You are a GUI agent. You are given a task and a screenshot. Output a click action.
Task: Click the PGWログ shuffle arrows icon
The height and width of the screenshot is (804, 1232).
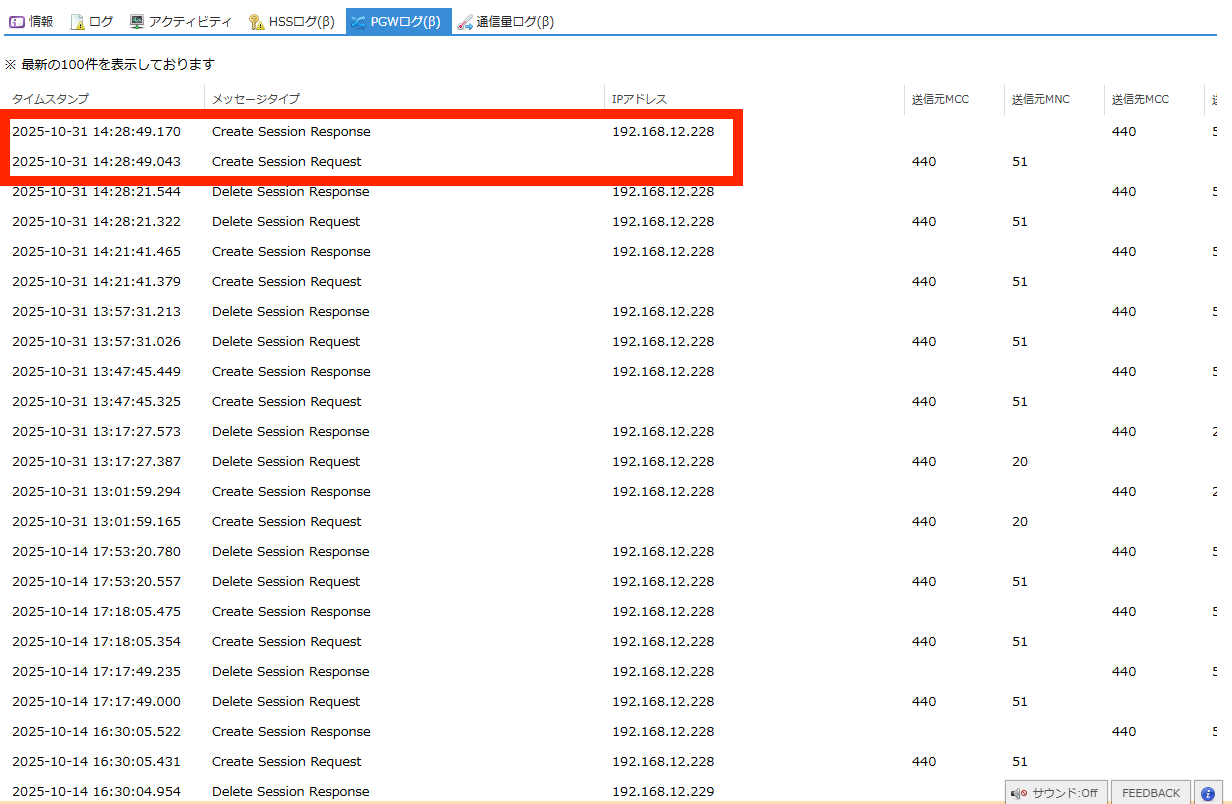pos(358,21)
